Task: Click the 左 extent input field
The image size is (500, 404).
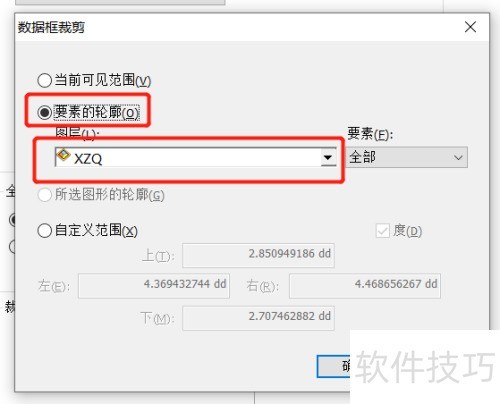Action: [154, 286]
